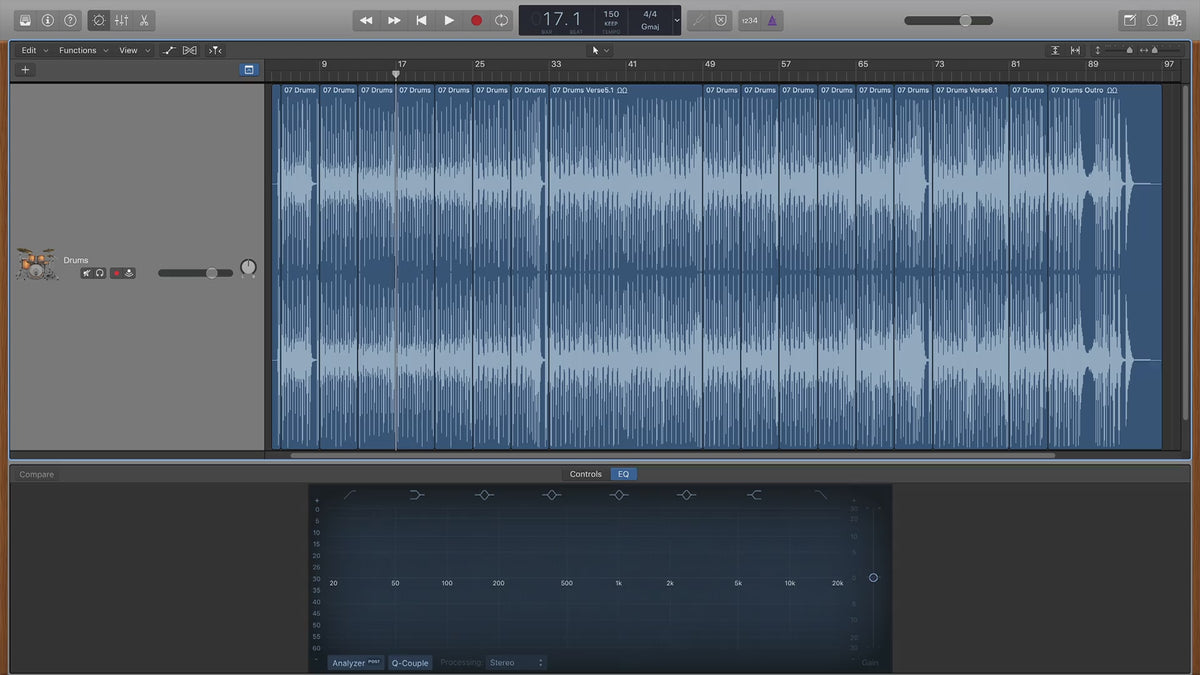The image size is (1200, 675).
Task: Open the Library panel
Action: coord(25,20)
